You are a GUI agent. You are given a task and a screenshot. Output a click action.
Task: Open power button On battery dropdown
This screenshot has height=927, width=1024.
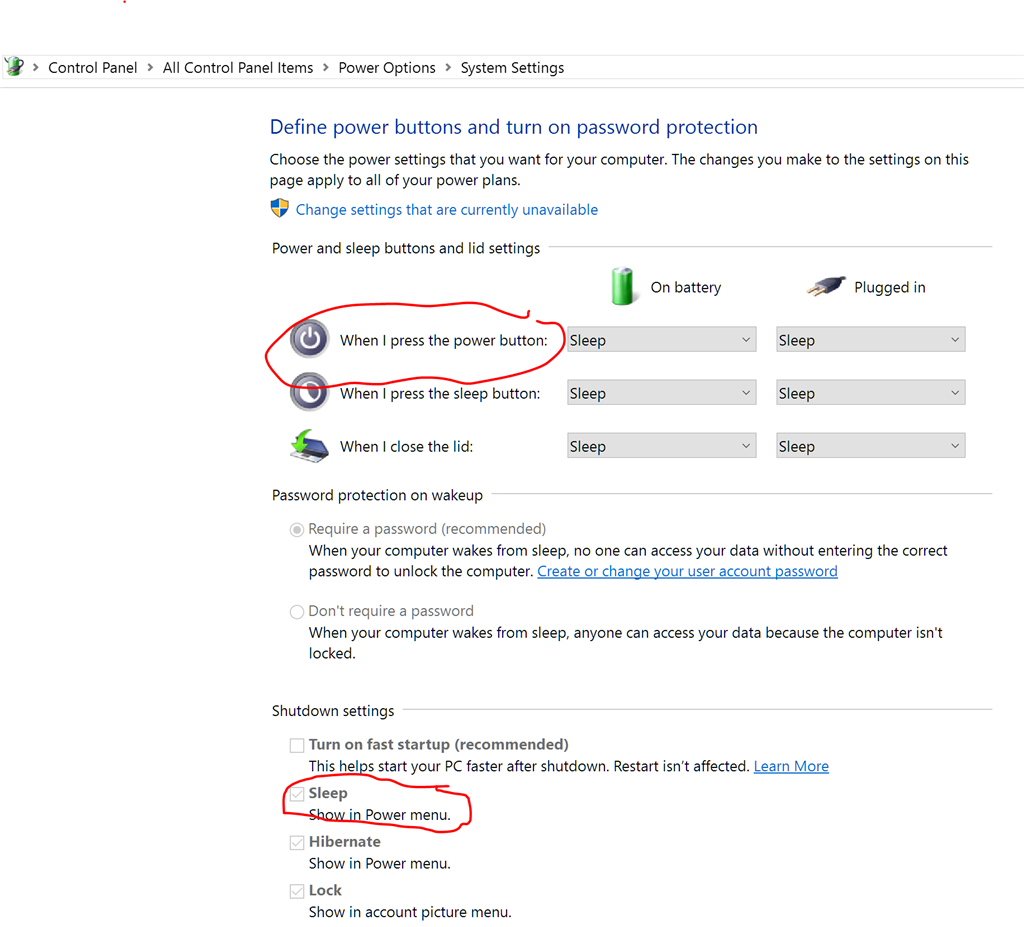pyautogui.click(x=662, y=340)
